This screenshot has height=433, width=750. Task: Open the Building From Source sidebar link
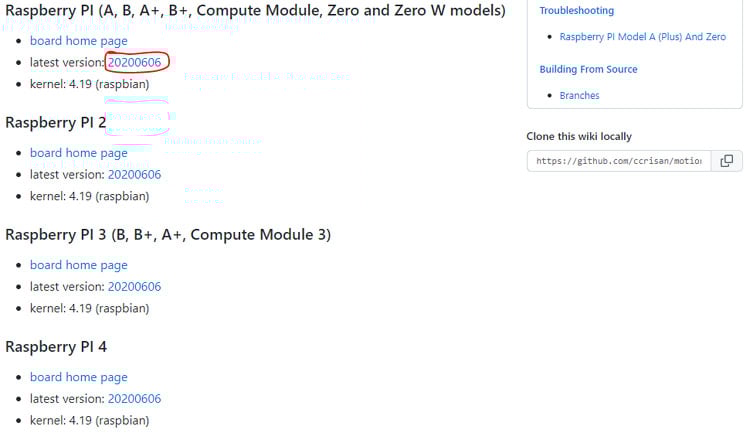(588, 70)
